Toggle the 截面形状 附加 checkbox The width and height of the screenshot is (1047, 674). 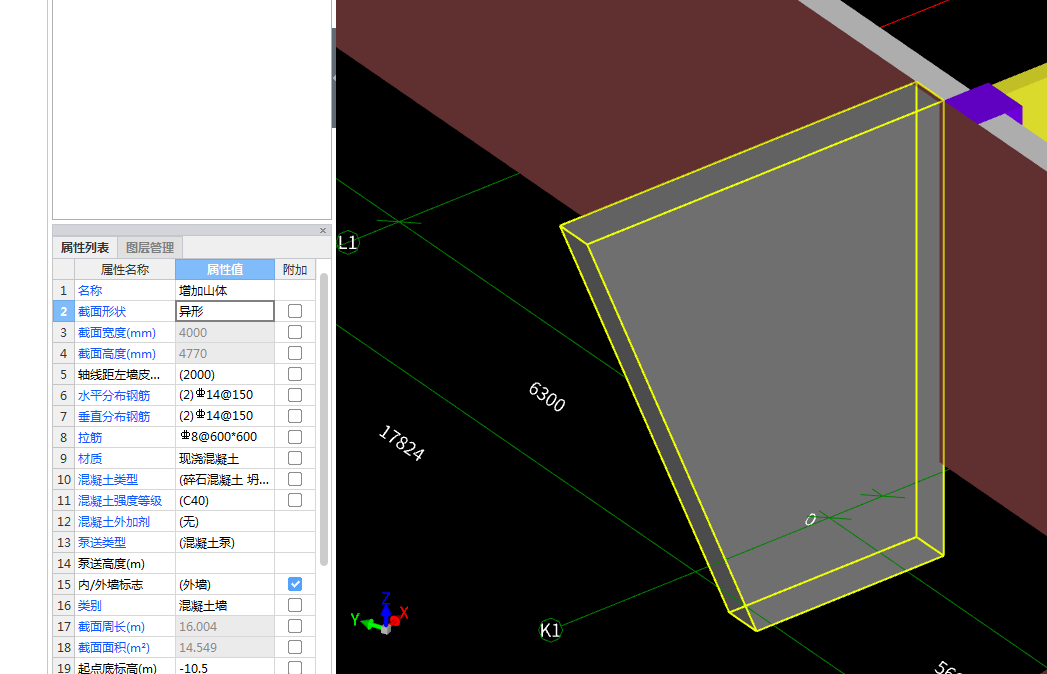(x=294, y=311)
